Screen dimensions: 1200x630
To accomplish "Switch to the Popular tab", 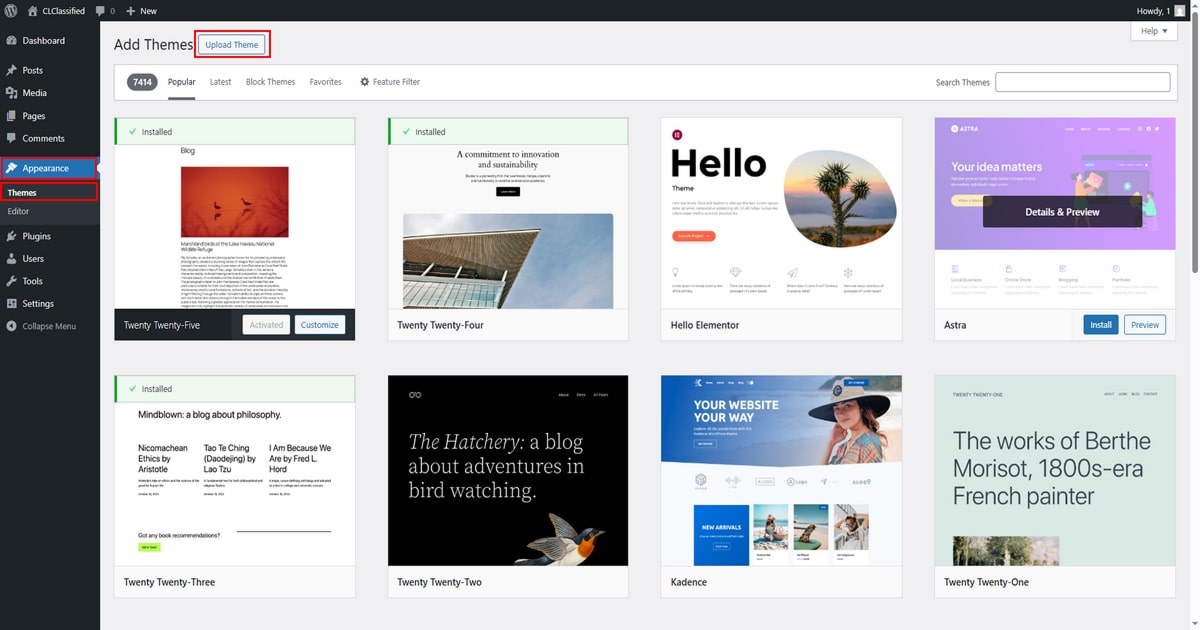I will pyautogui.click(x=181, y=82).
